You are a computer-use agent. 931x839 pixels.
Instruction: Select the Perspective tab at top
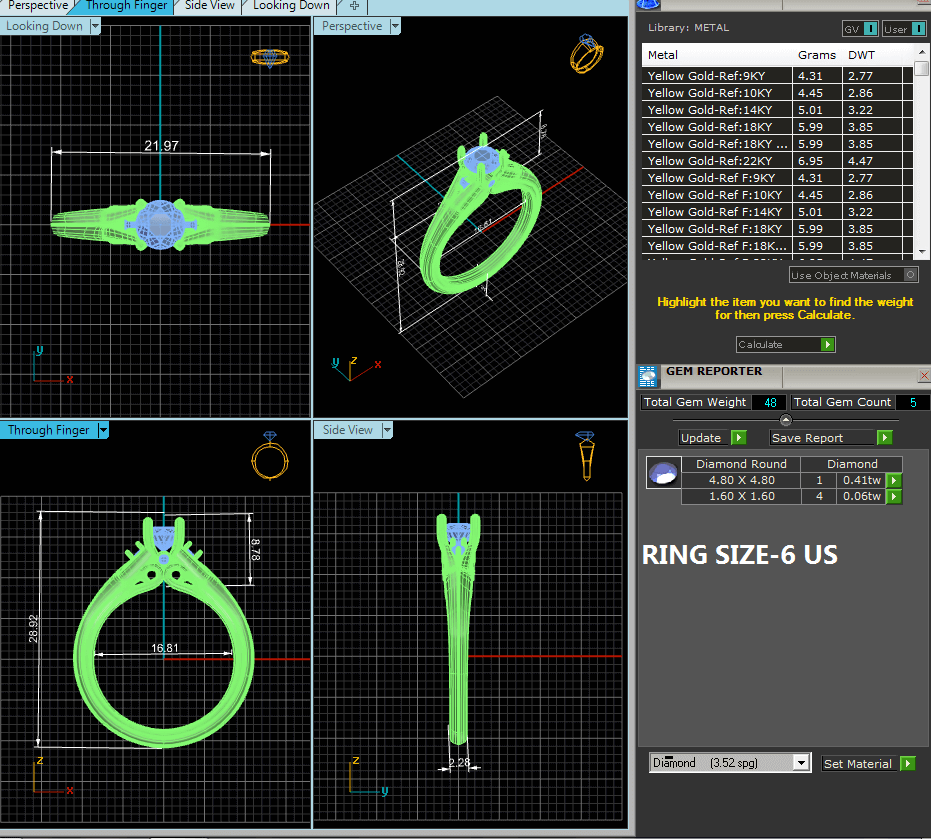click(x=37, y=6)
